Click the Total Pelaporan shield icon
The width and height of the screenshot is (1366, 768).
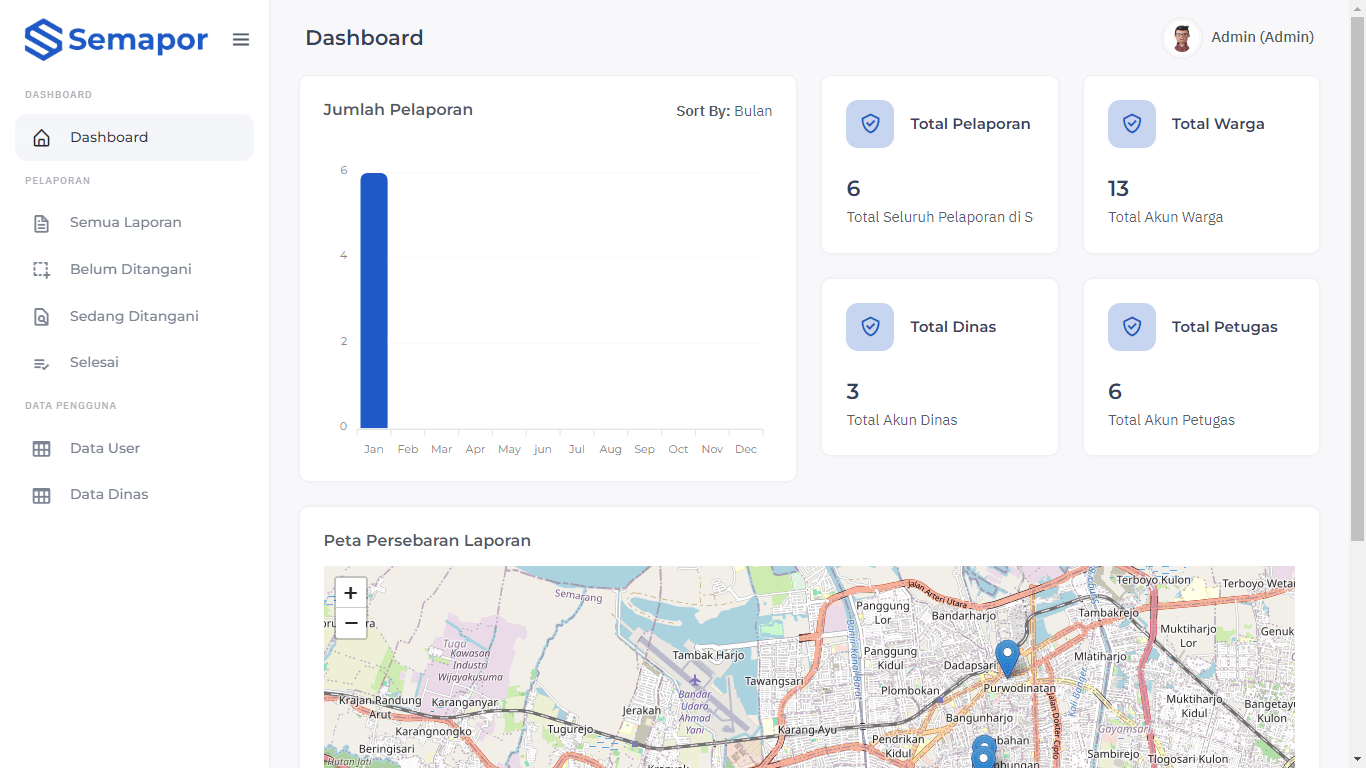coord(870,124)
